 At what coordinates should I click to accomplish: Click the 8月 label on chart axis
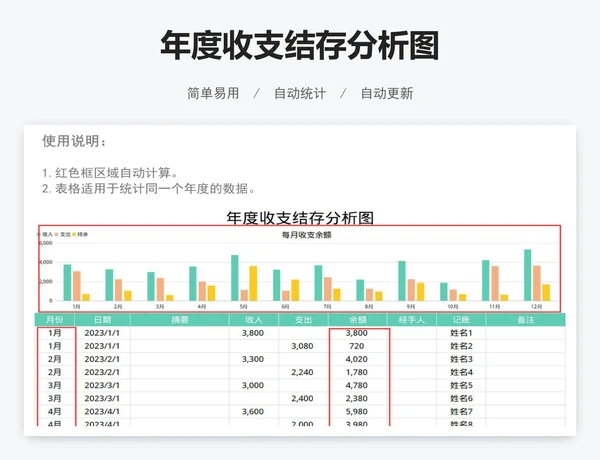(369, 307)
